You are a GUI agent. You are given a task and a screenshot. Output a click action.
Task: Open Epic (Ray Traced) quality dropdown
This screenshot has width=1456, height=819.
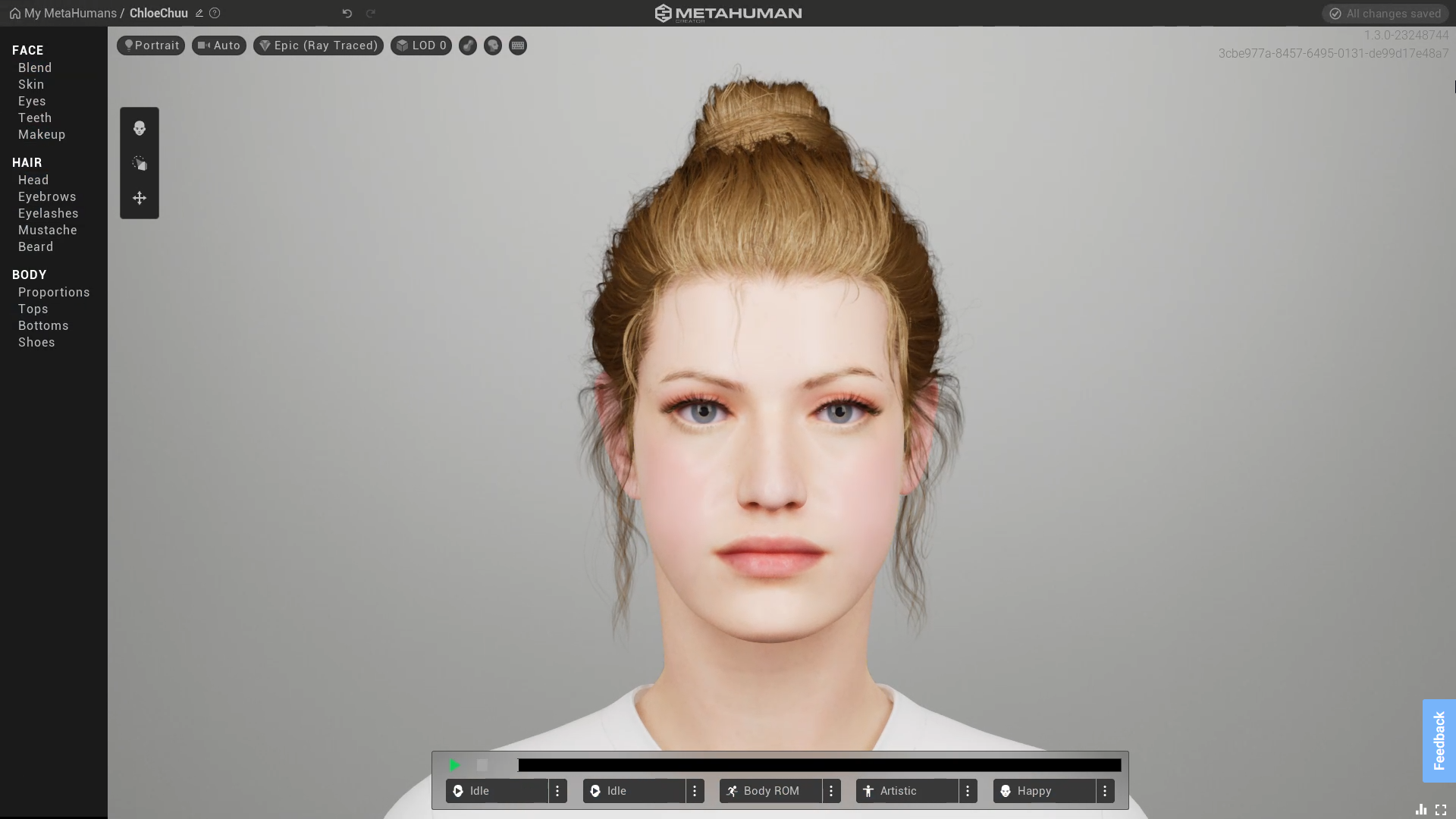(318, 45)
